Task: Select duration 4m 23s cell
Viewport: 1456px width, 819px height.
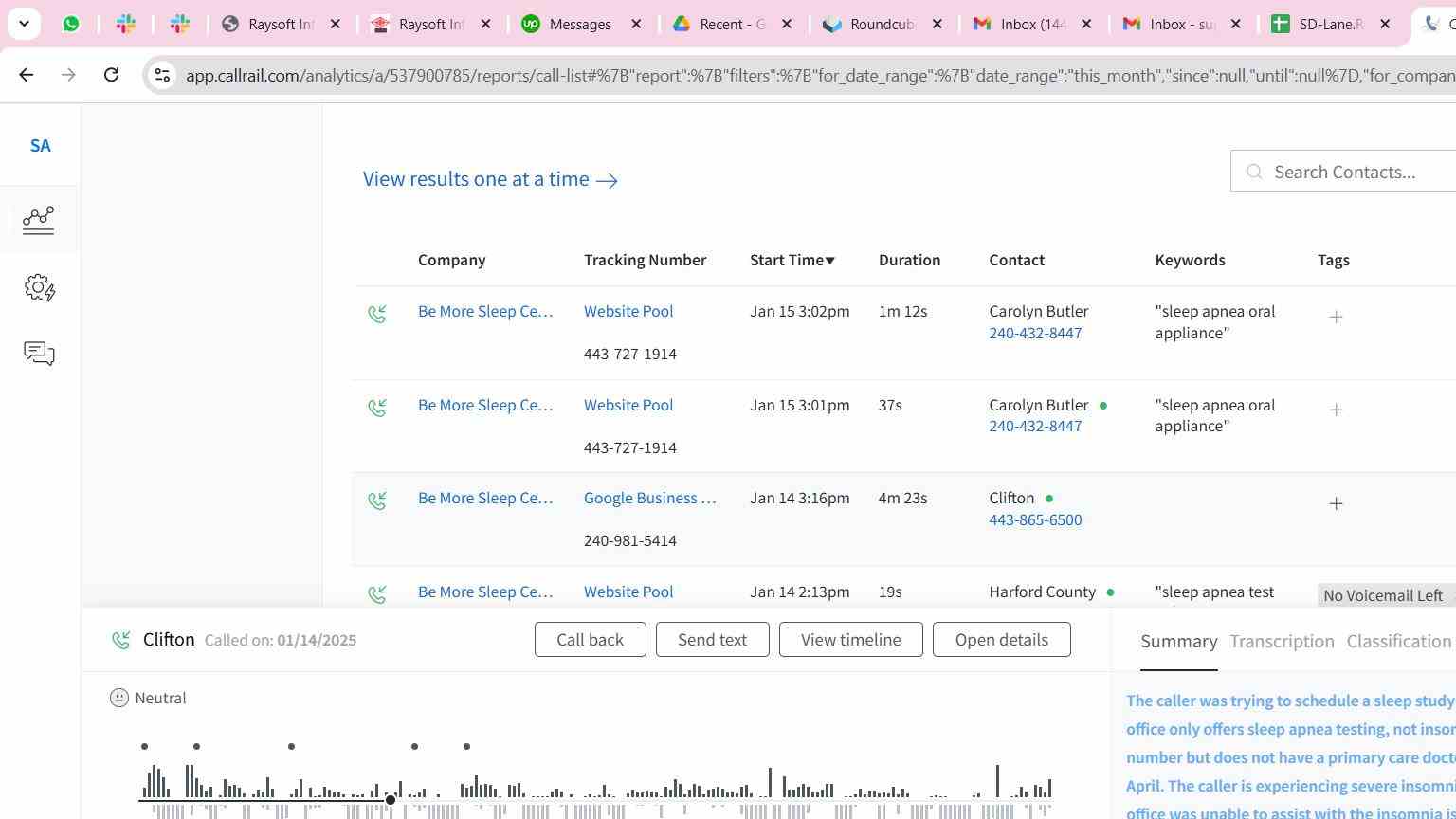Action: pyautogui.click(x=902, y=498)
